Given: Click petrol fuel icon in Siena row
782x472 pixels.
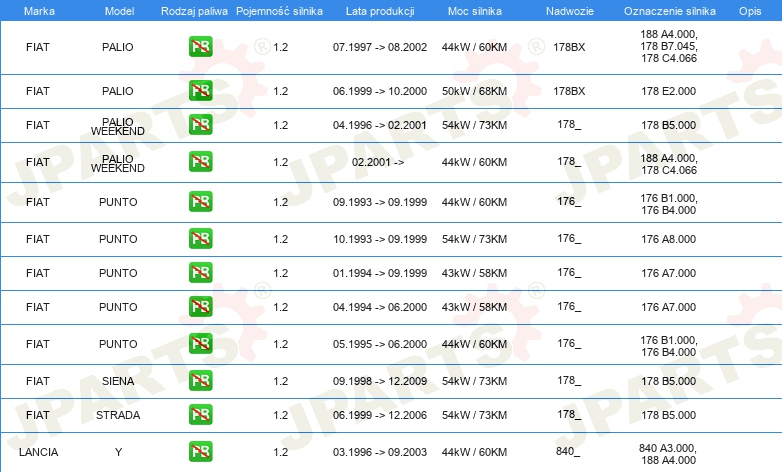Looking at the screenshot, I should point(200,380).
